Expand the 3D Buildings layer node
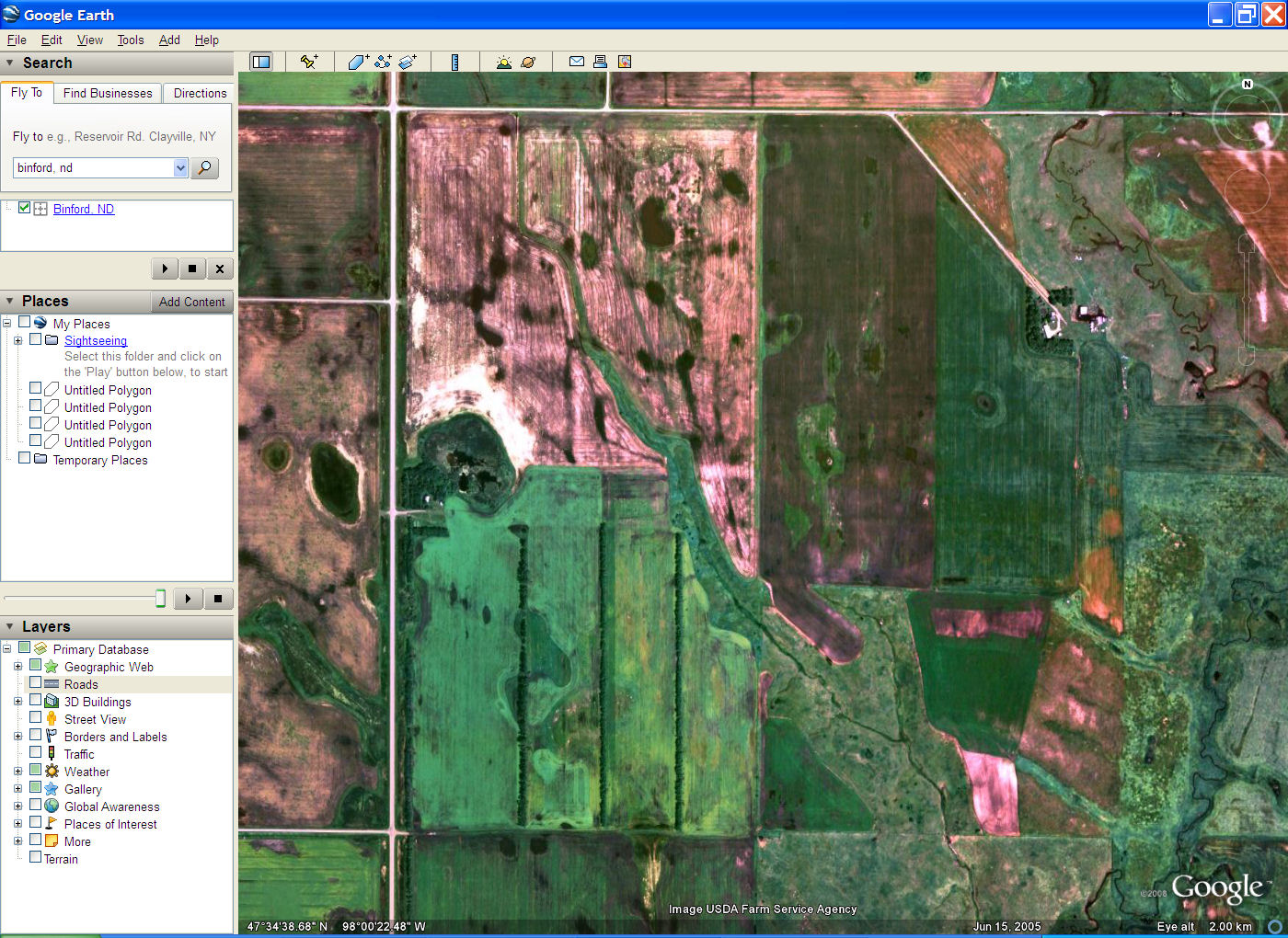 tap(17, 702)
